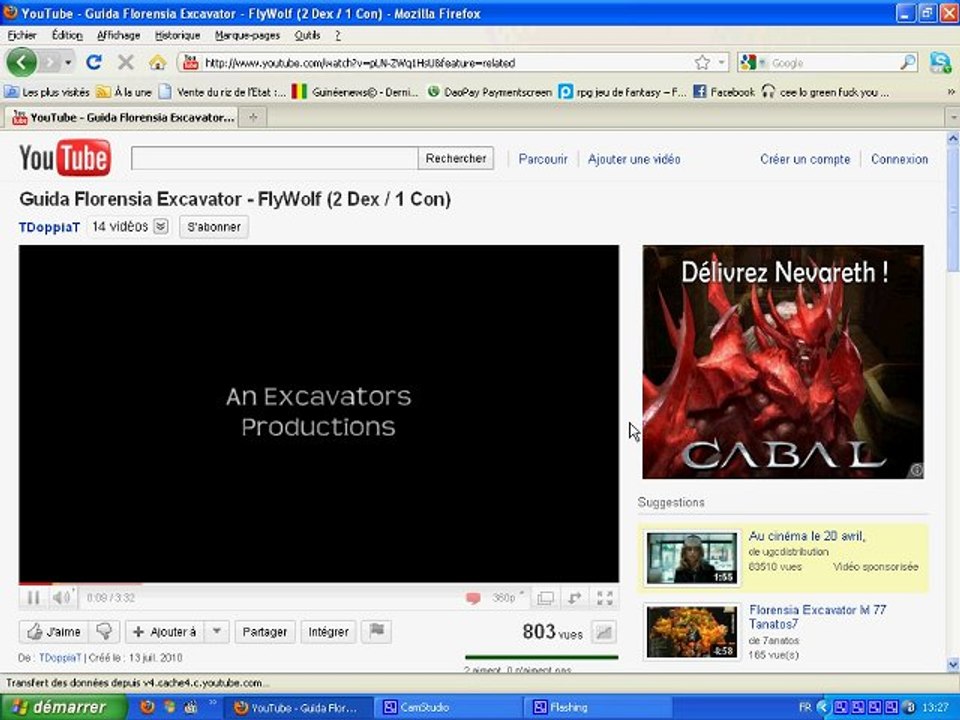Open a new tab with the plus button
The height and width of the screenshot is (720, 960).
click(253, 118)
